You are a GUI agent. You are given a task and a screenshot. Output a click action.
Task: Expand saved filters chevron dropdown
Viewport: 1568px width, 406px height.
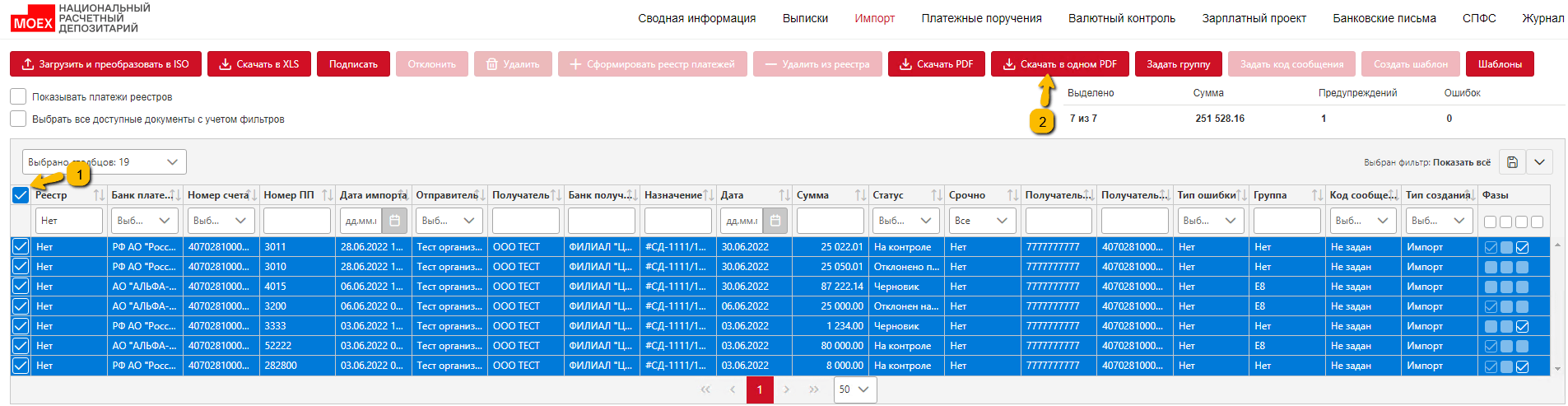1539,162
